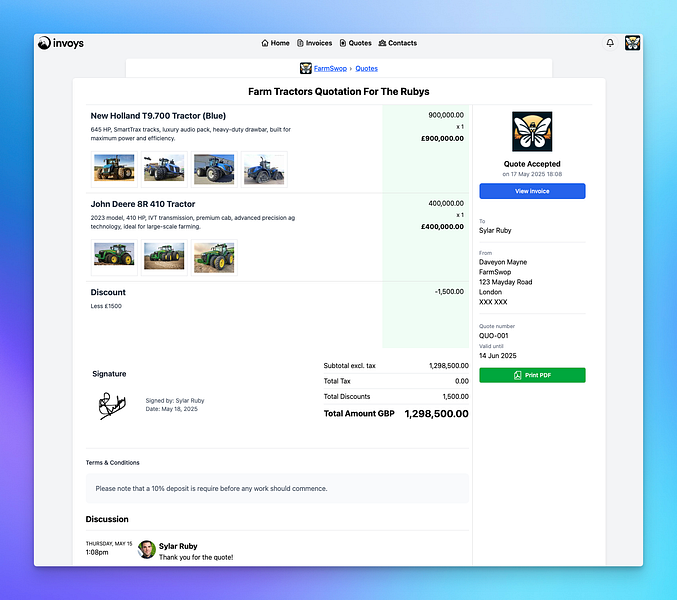This screenshot has width=677, height=600.
Task: Click the 'Discussion' section heading
Action: click(107, 519)
